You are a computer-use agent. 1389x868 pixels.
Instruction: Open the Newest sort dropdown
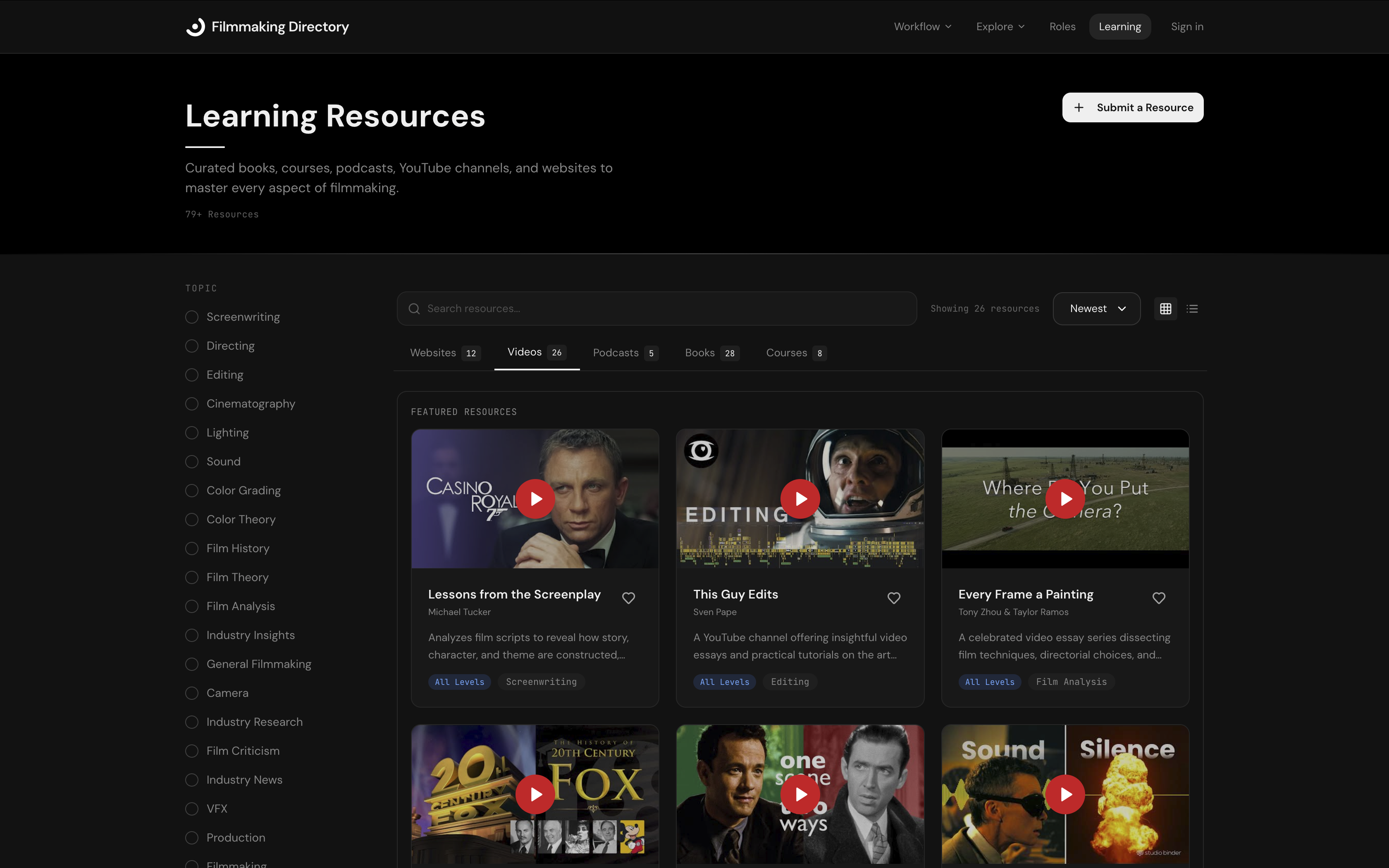click(x=1096, y=308)
